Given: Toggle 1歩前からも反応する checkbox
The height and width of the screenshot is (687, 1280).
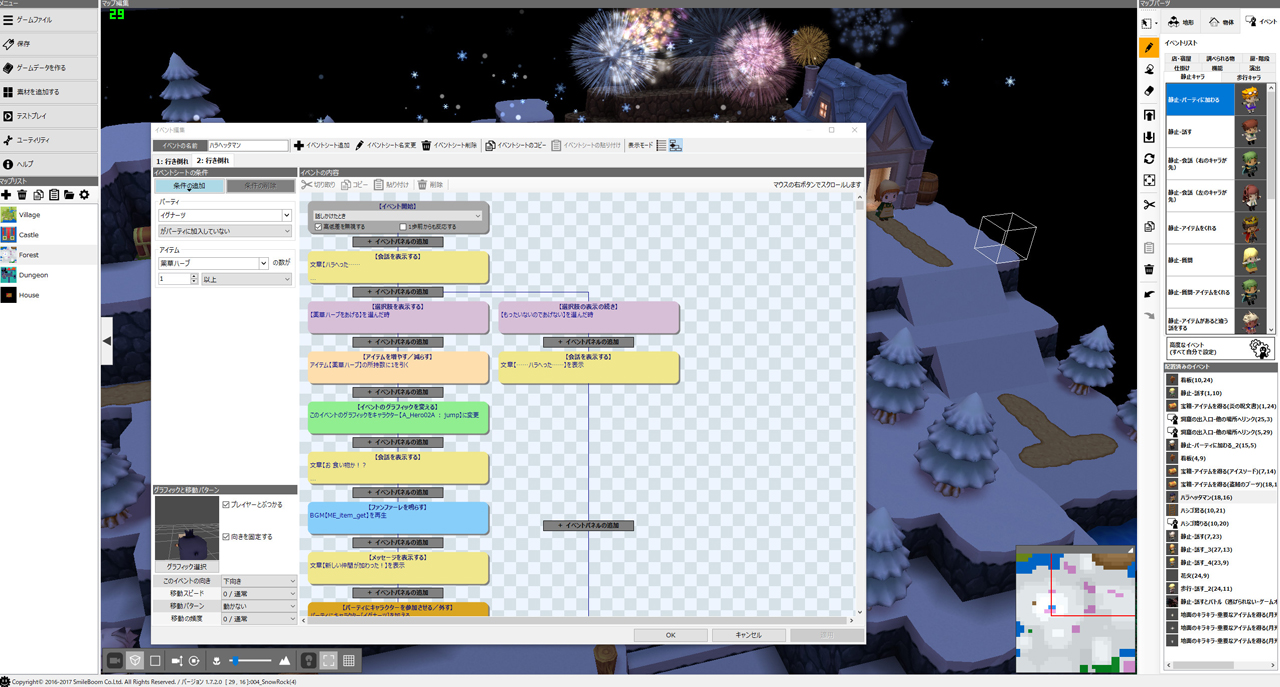Looking at the screenshot, I should (x=403, y=227).
